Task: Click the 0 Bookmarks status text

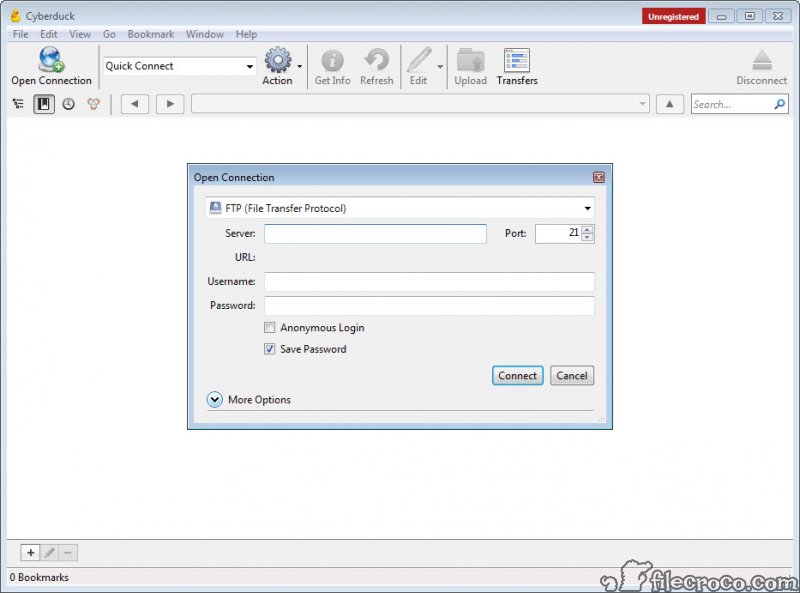Action: [x=39, y=577]
